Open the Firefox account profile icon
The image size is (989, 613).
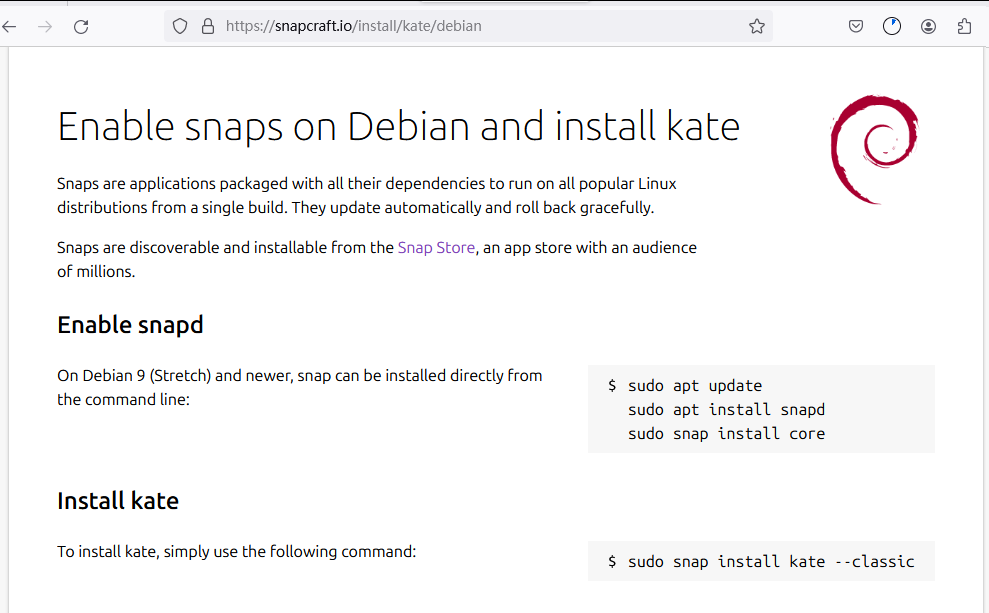pos(928,26)
